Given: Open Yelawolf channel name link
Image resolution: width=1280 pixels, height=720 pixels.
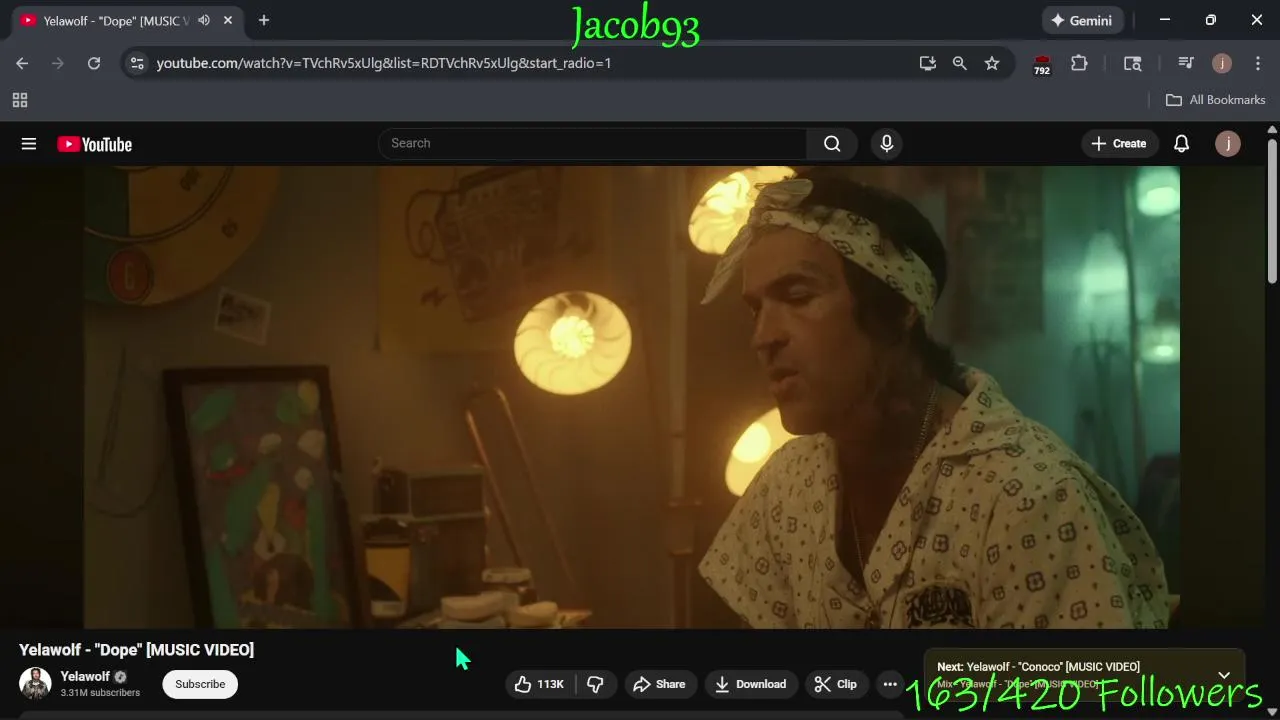Looking at the screenshot, I should point(85,676).
